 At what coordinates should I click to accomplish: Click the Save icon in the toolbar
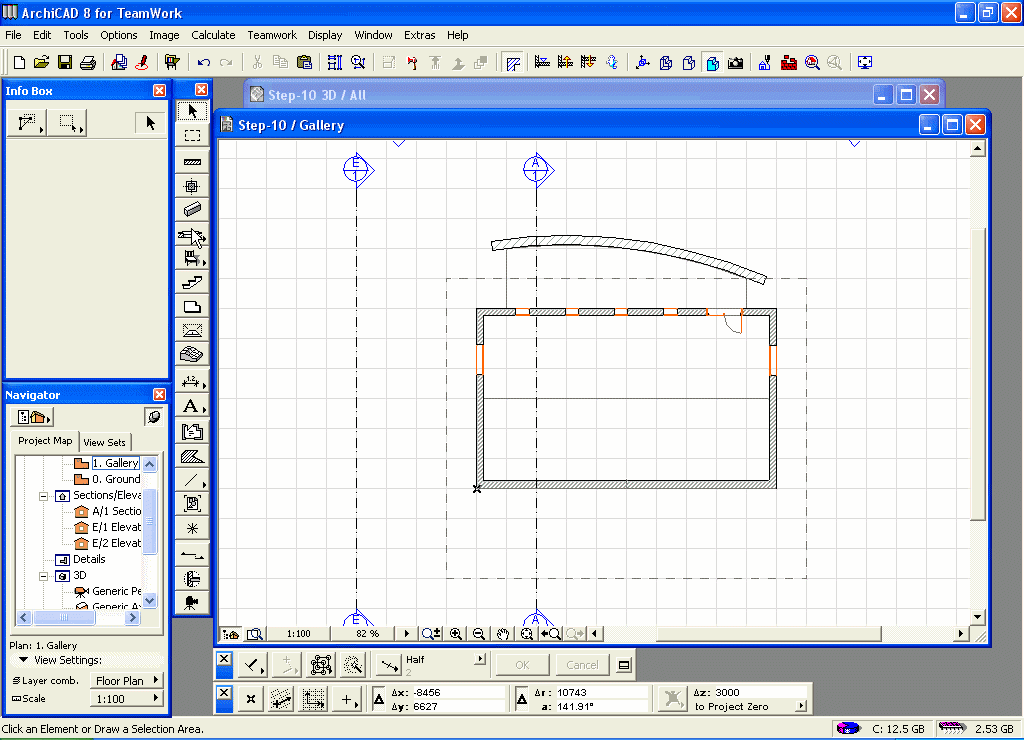pyautogui.click(x=64, y=62)
